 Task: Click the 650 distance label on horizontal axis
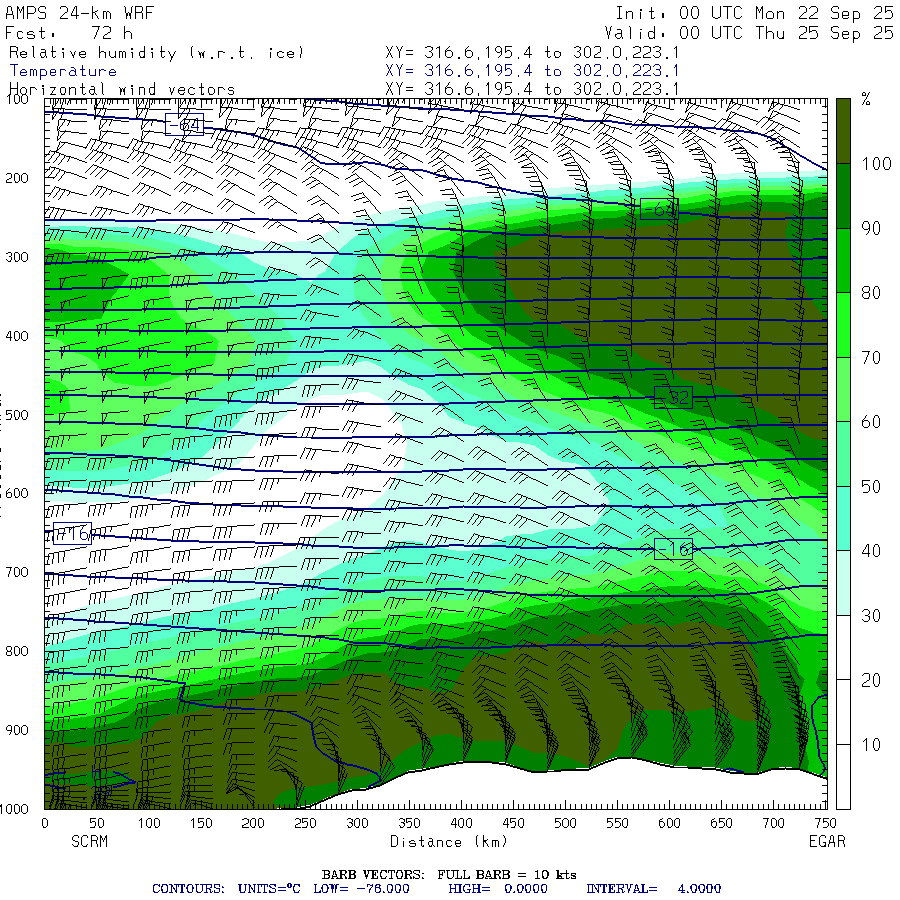721,823
